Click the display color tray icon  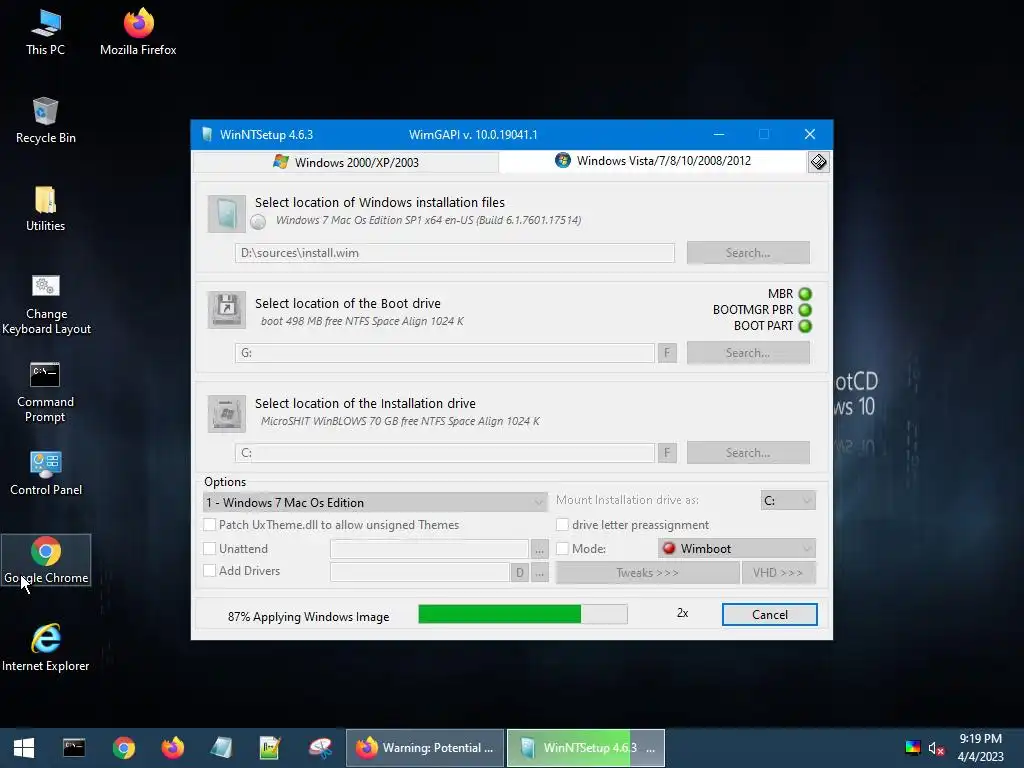[x=913, y=748]
